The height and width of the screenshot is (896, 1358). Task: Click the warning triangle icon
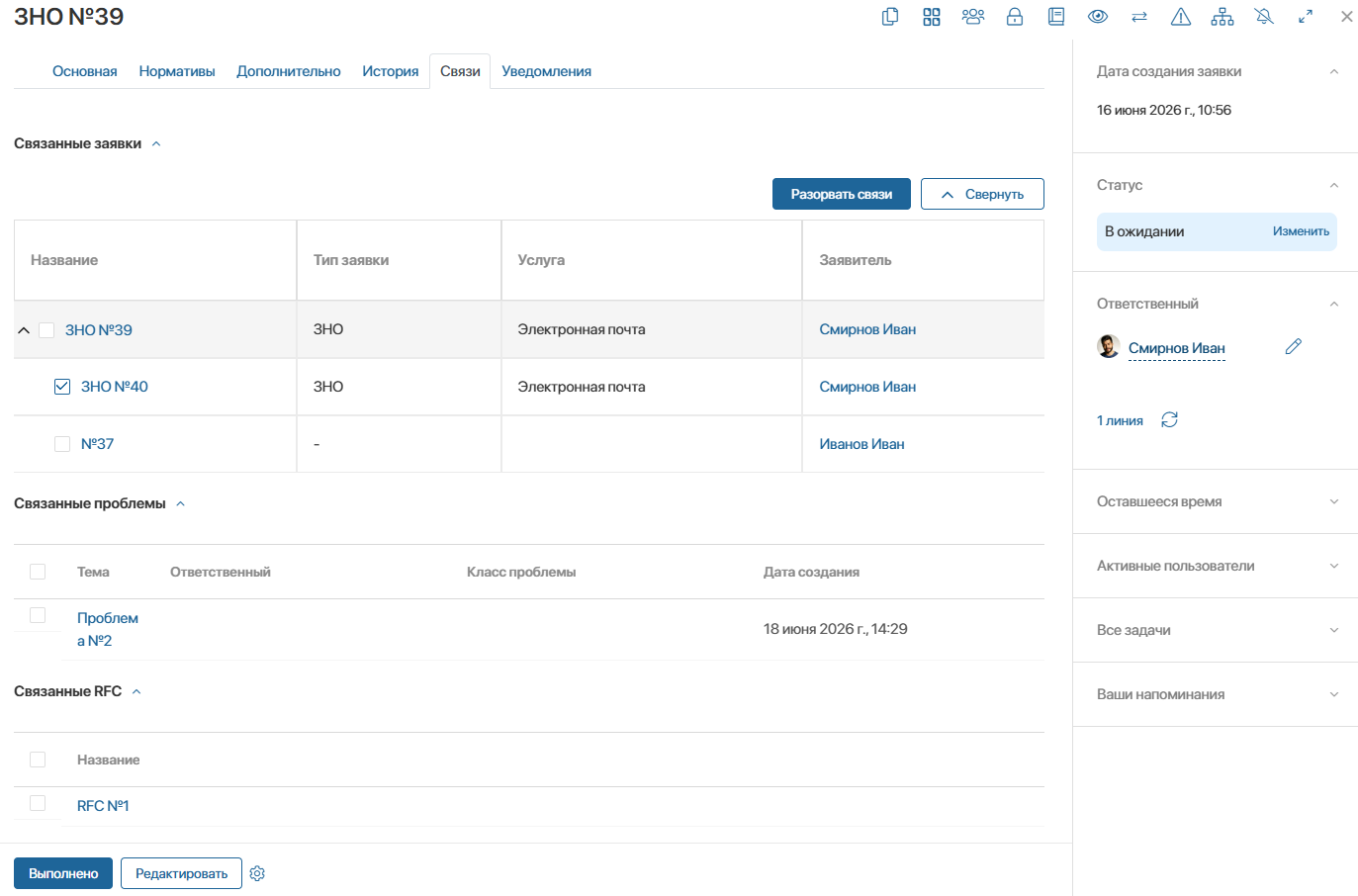click(x=1181, y=17)
